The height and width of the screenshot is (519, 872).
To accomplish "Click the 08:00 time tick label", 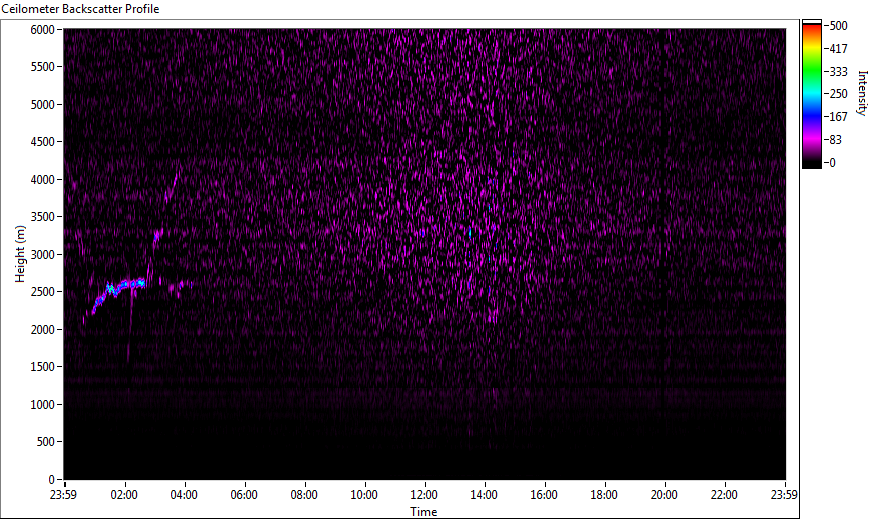I will tap(304, 495).
